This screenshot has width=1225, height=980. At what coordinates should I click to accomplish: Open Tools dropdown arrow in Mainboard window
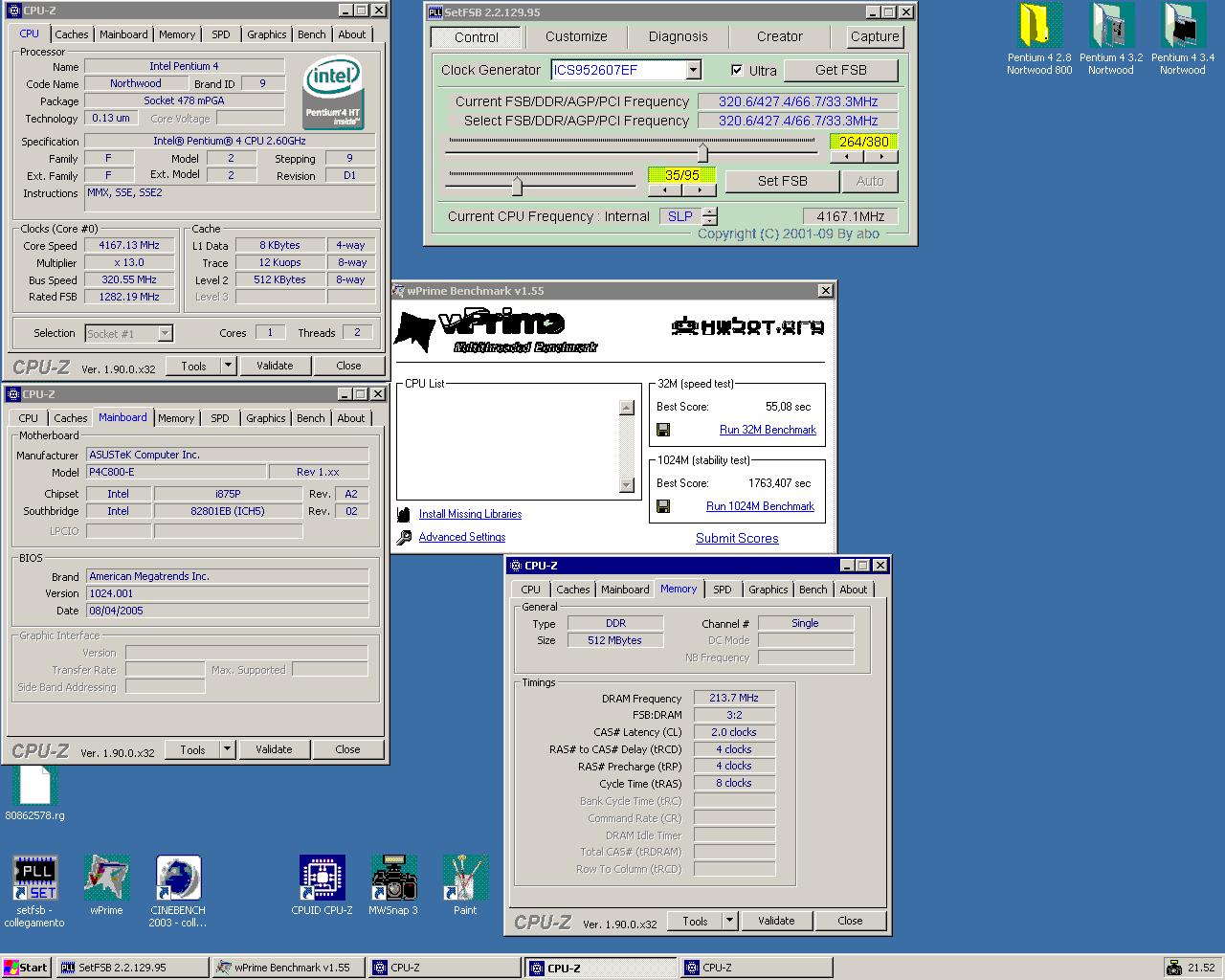click(228, 749)
